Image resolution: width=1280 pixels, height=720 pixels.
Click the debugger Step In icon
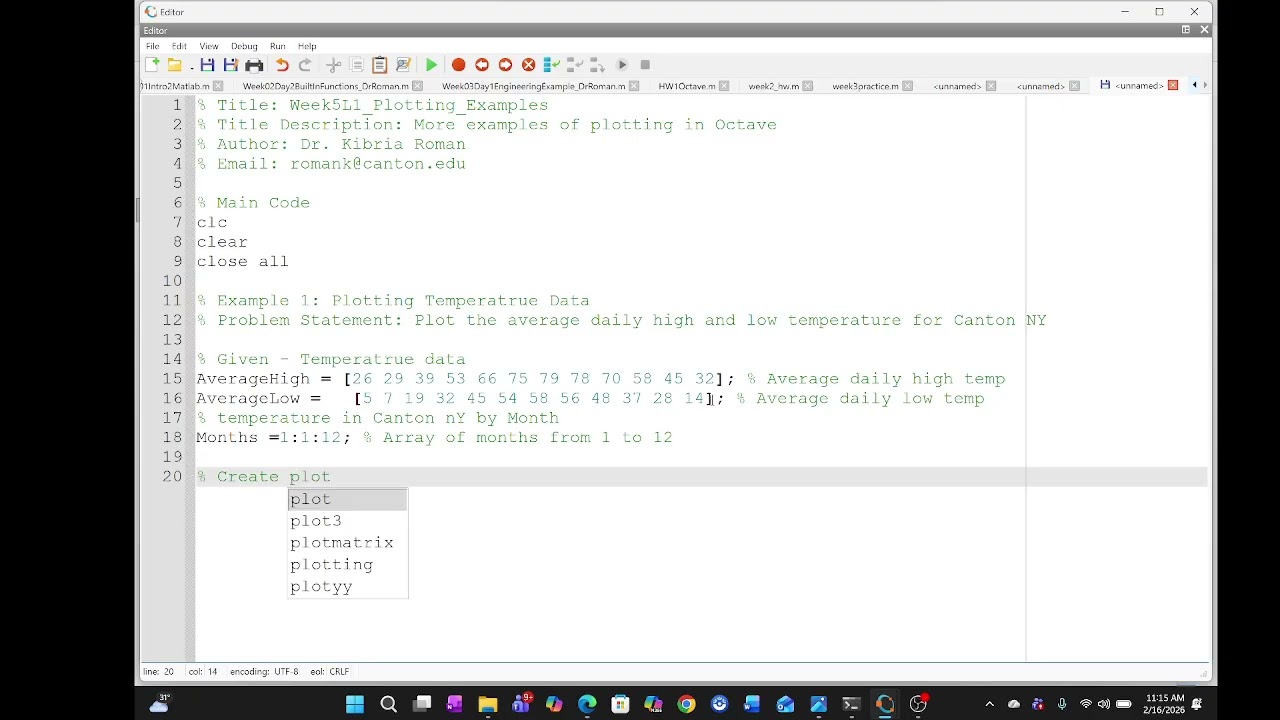(574, 65)
